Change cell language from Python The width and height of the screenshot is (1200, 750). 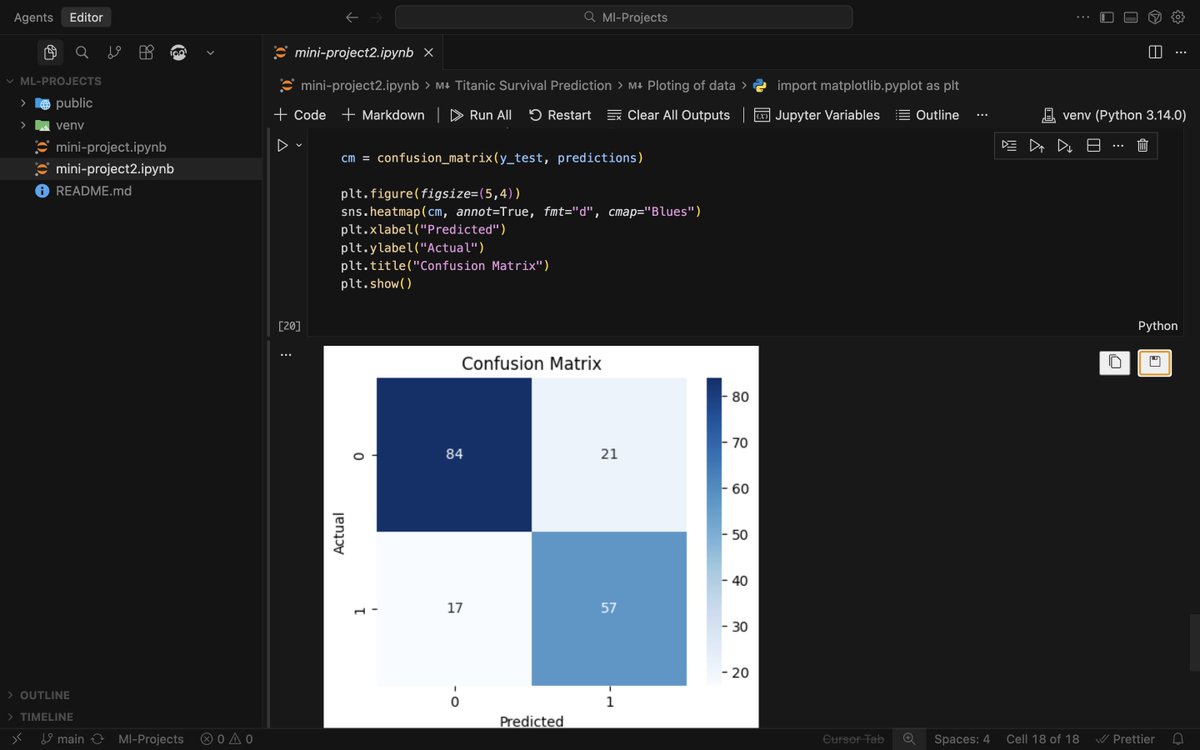click(1158, 326)
